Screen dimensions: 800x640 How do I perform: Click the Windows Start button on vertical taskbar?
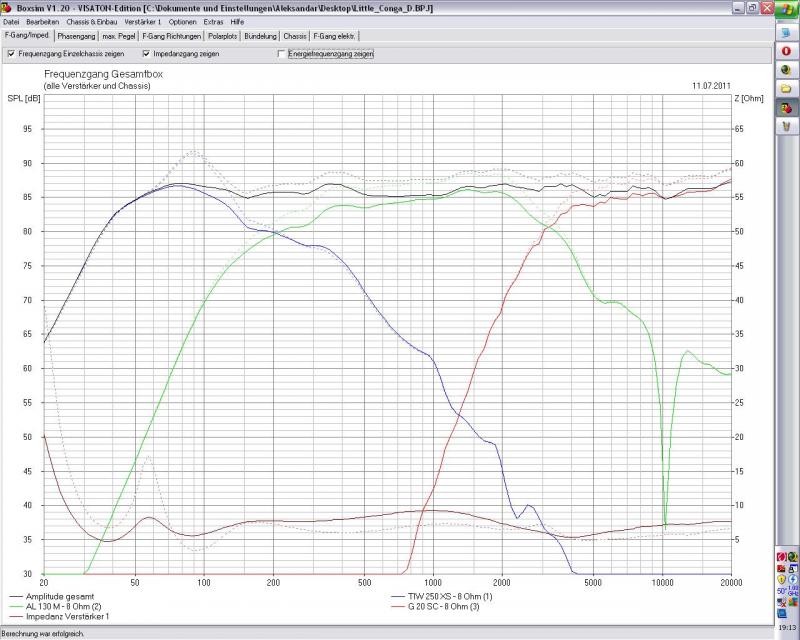click(x=786, y=8)
